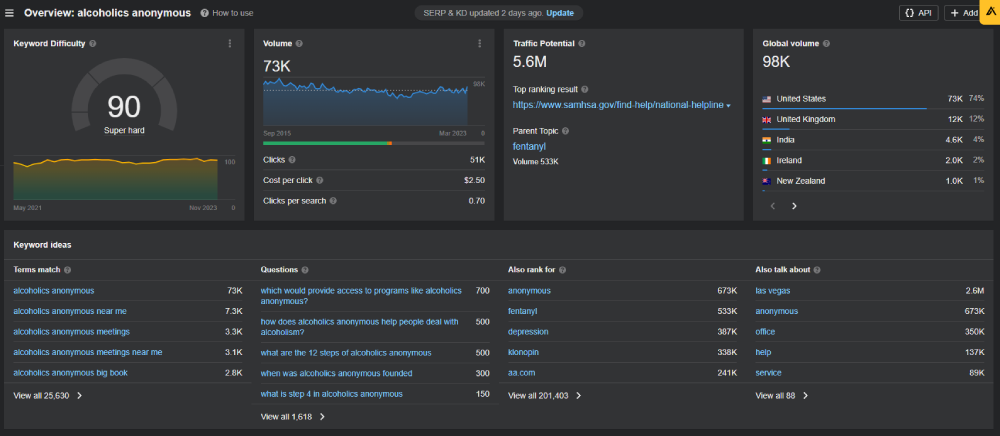This screenshot has width=1000, height=436.
Task: Open alcoholics anonymous big book keyword
Action: pyautogui.click(x=71, y=373)
